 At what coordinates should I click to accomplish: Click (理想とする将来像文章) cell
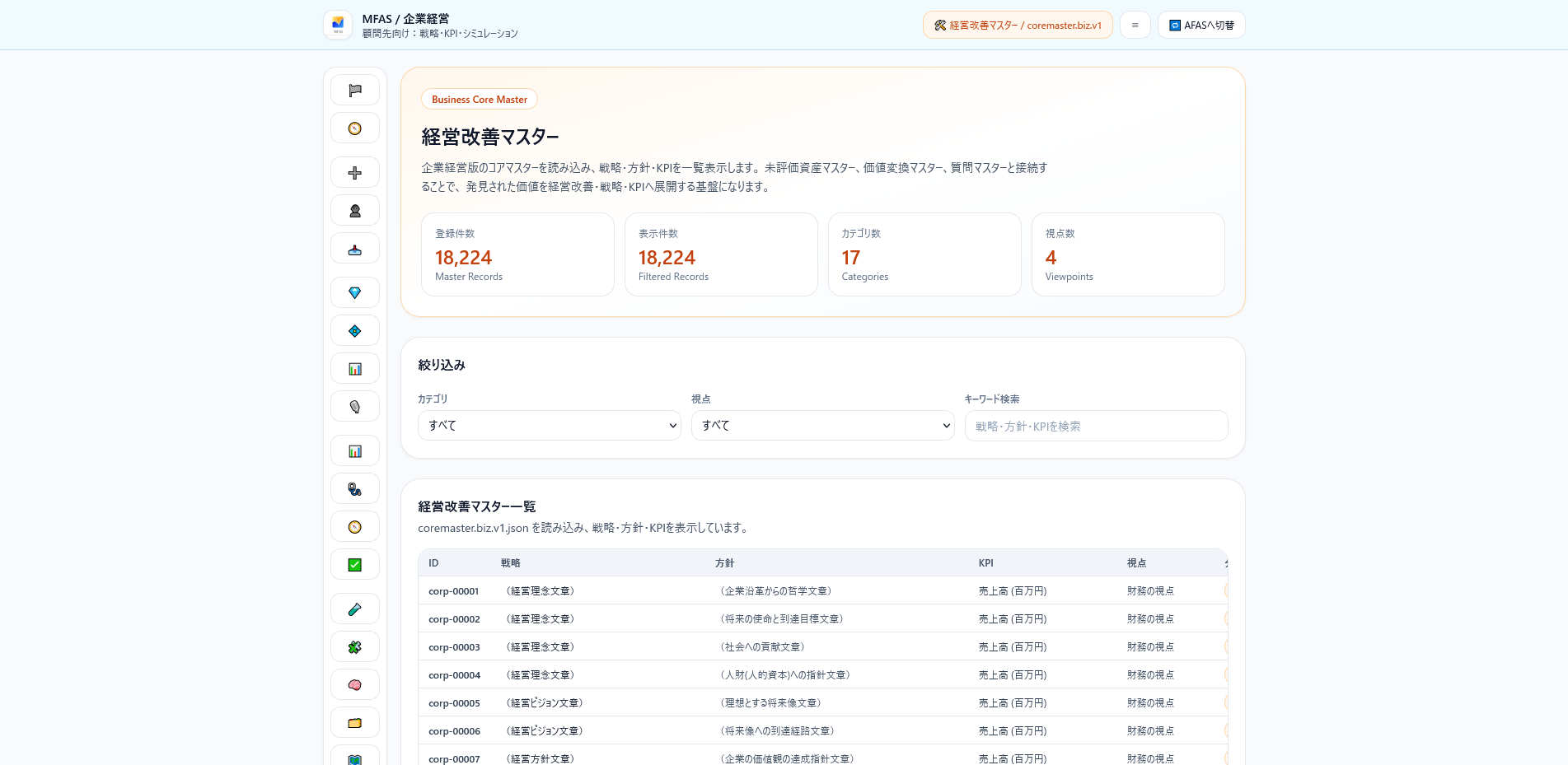pyautogui.click(x=770, y=703)
